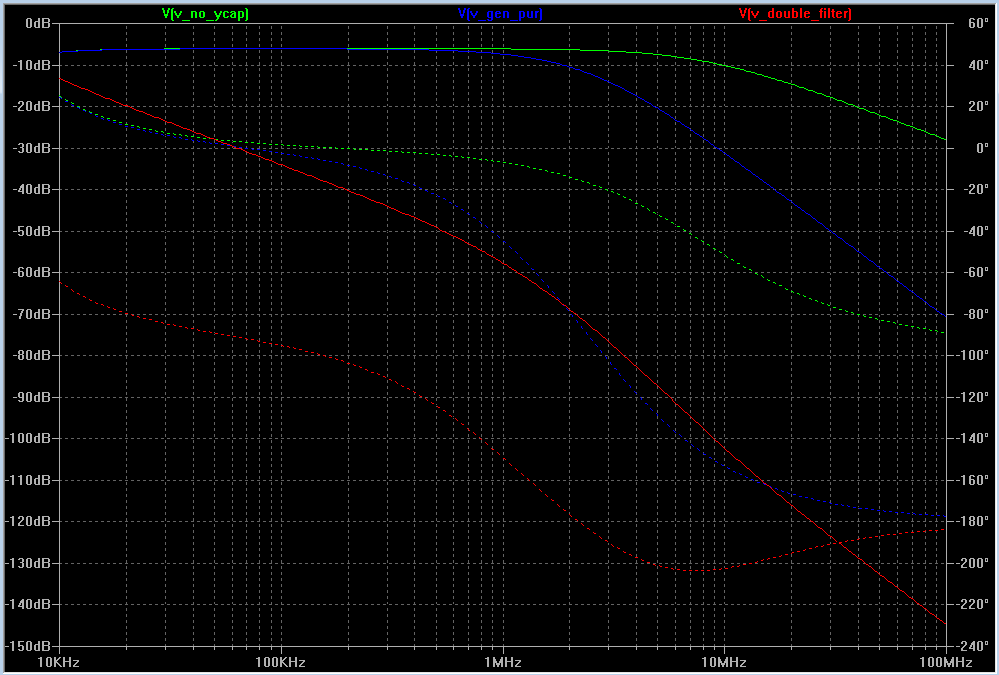Image resolution: width=999 pixels, height=675 pixels.
Task: Click the -20dB magnitude axis label
Action: point(31,106)
